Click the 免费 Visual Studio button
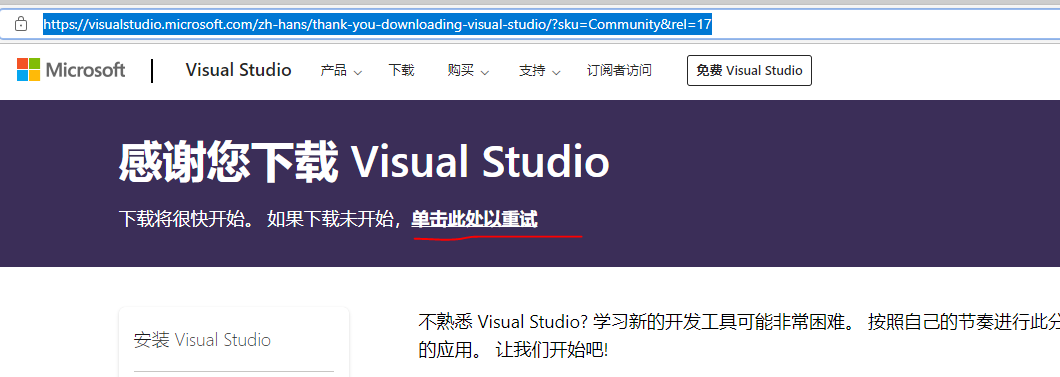Screen dimensions: 1060x377 [749, 70]
